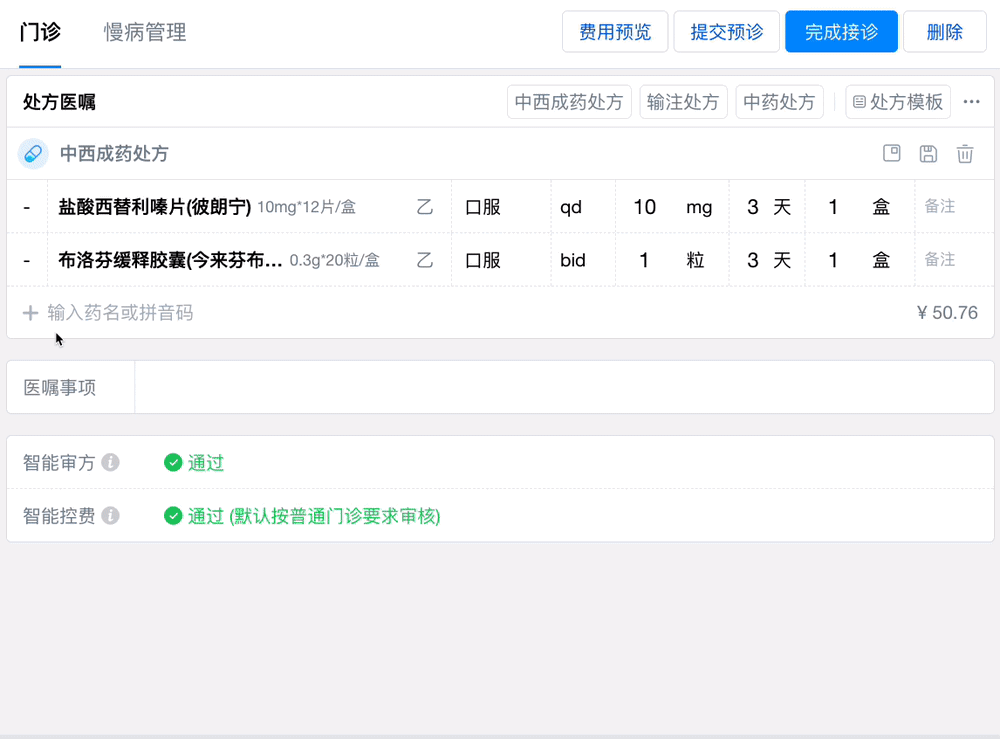Click the save prescription floppy disk icon
The image size is (1000, 739).
click(928, 153)
